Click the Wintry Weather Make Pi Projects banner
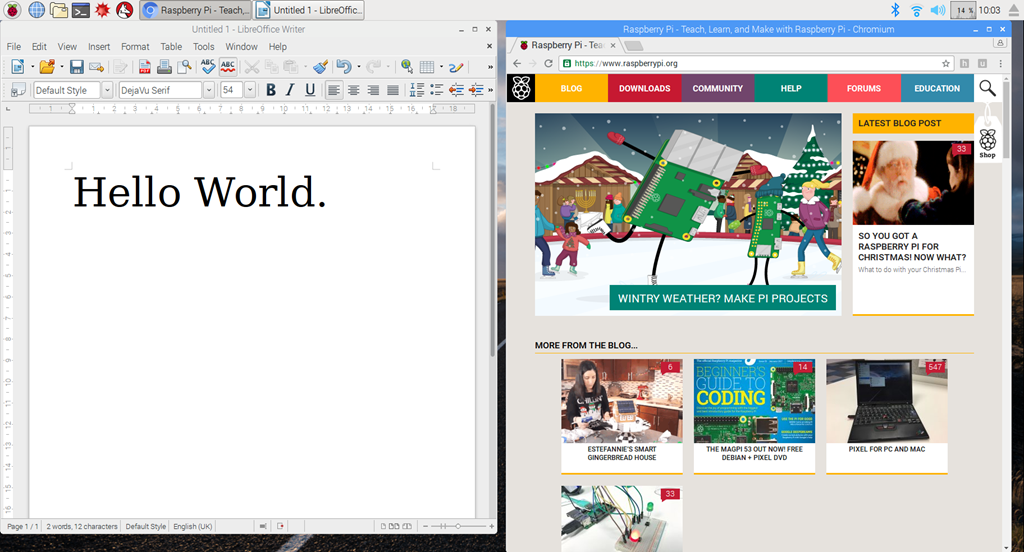This screenshot has height=552, width=1024. (x=722, y=298)
